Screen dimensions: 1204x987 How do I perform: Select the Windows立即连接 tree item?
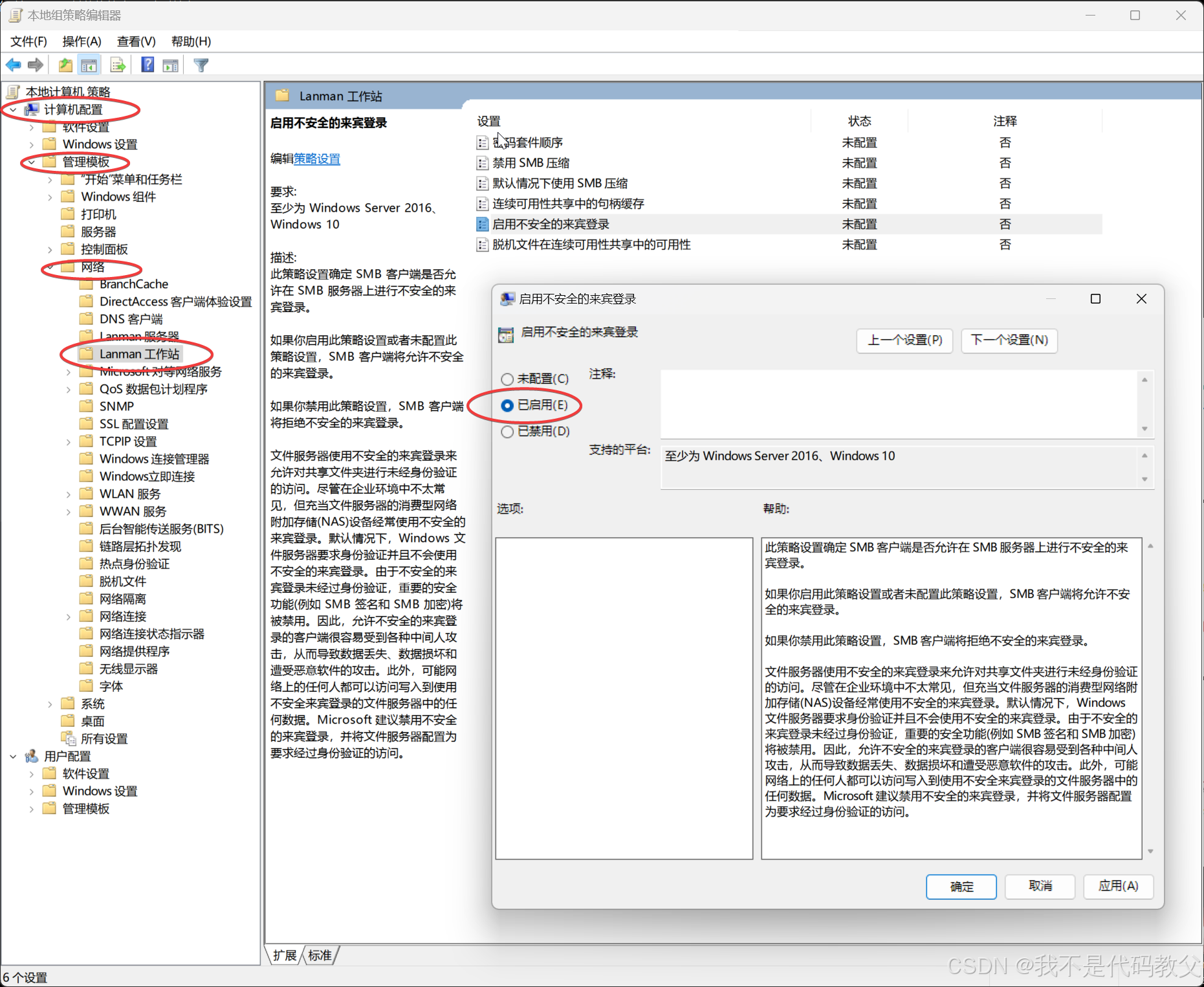click(148, 476)
